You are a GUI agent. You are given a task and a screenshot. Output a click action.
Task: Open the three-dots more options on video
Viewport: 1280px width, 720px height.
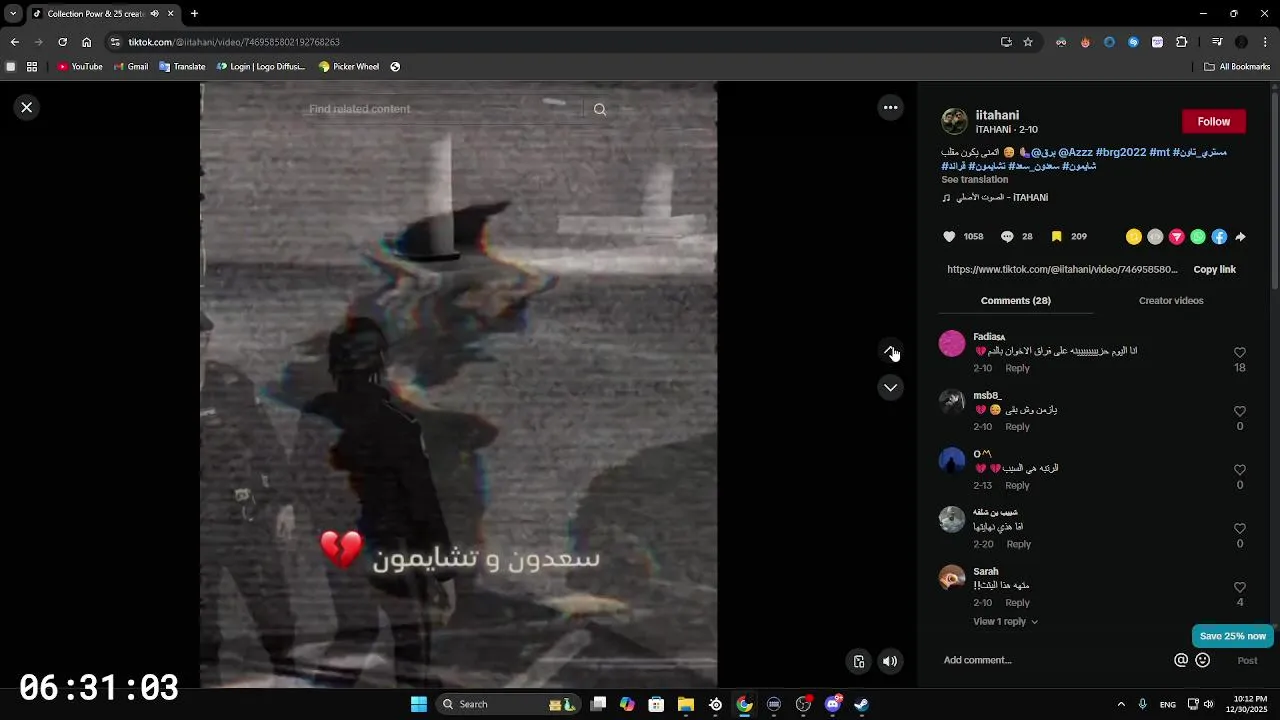pos(890,107)
